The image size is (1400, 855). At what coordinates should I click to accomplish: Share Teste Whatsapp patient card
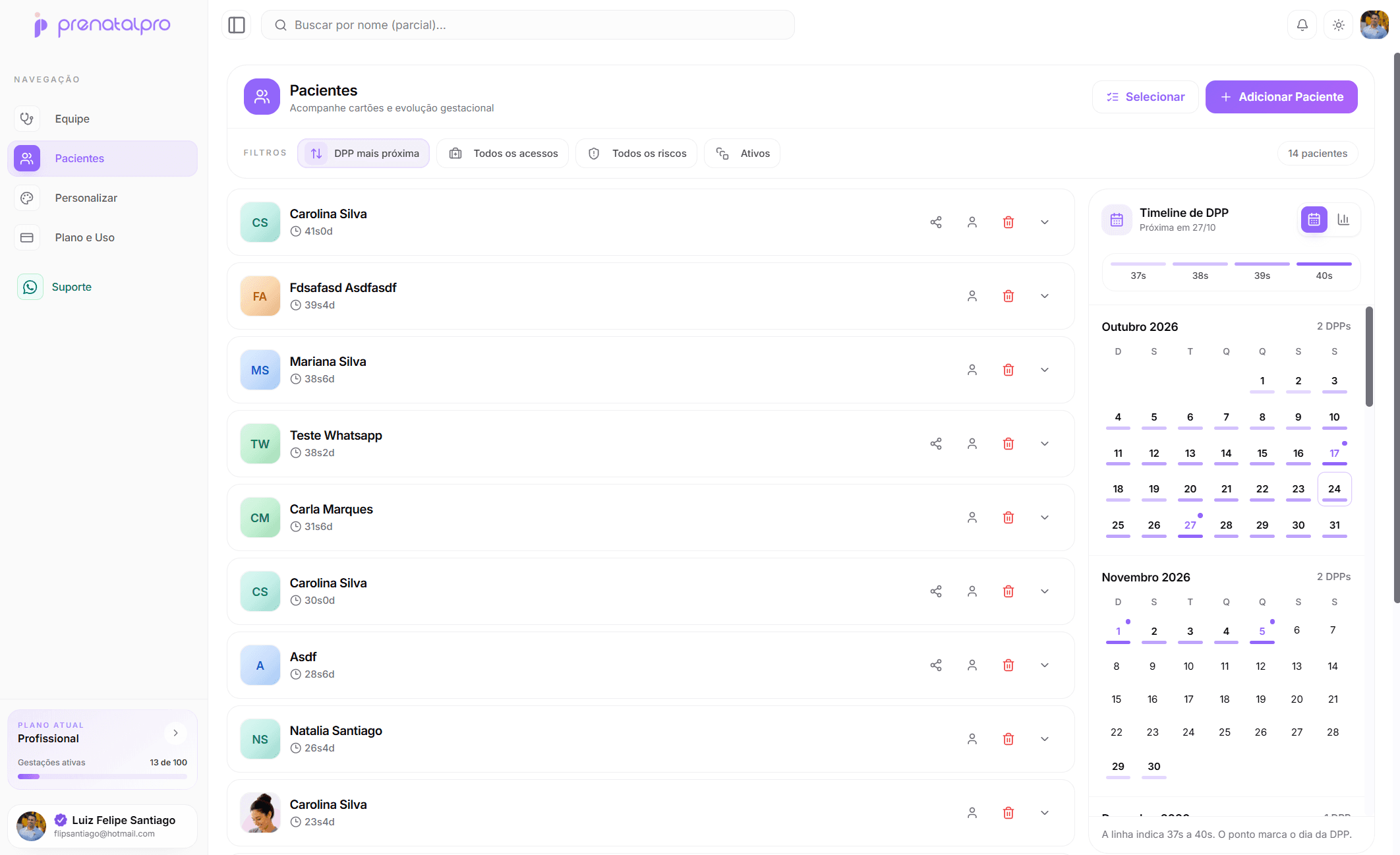tap(936, 444)
